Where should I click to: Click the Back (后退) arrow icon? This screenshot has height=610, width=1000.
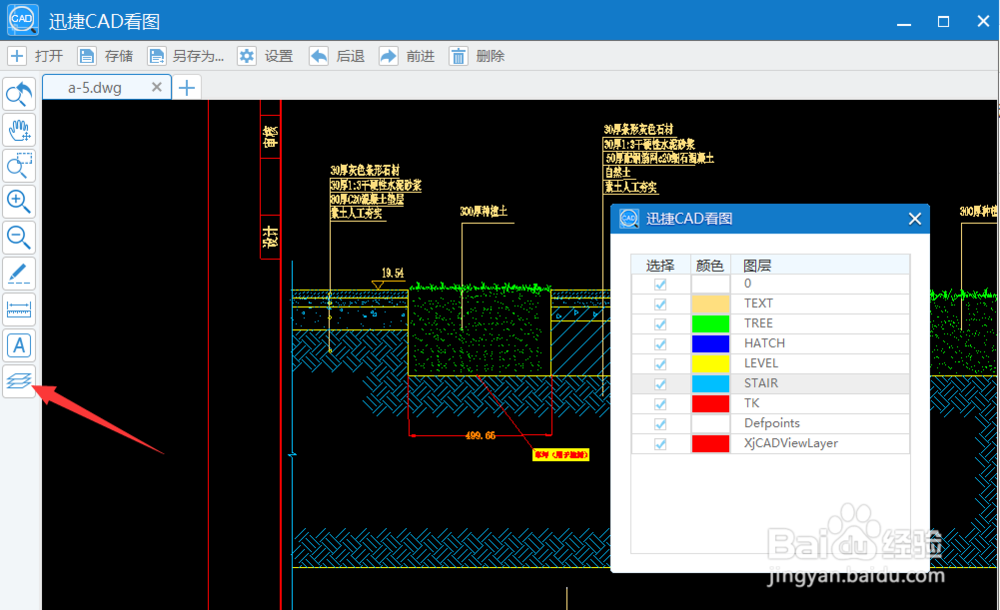[x=318, y=56]
